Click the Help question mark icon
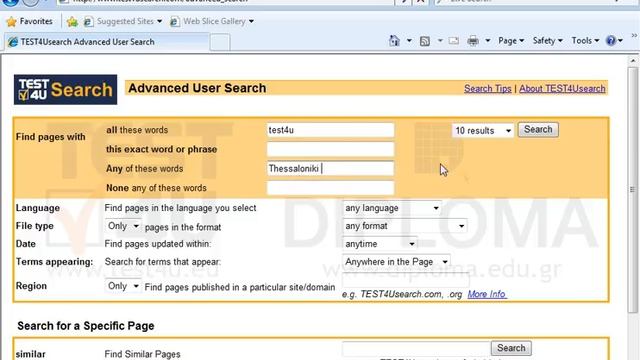Viewport: 640px width, 360px height. coord(611,41)
